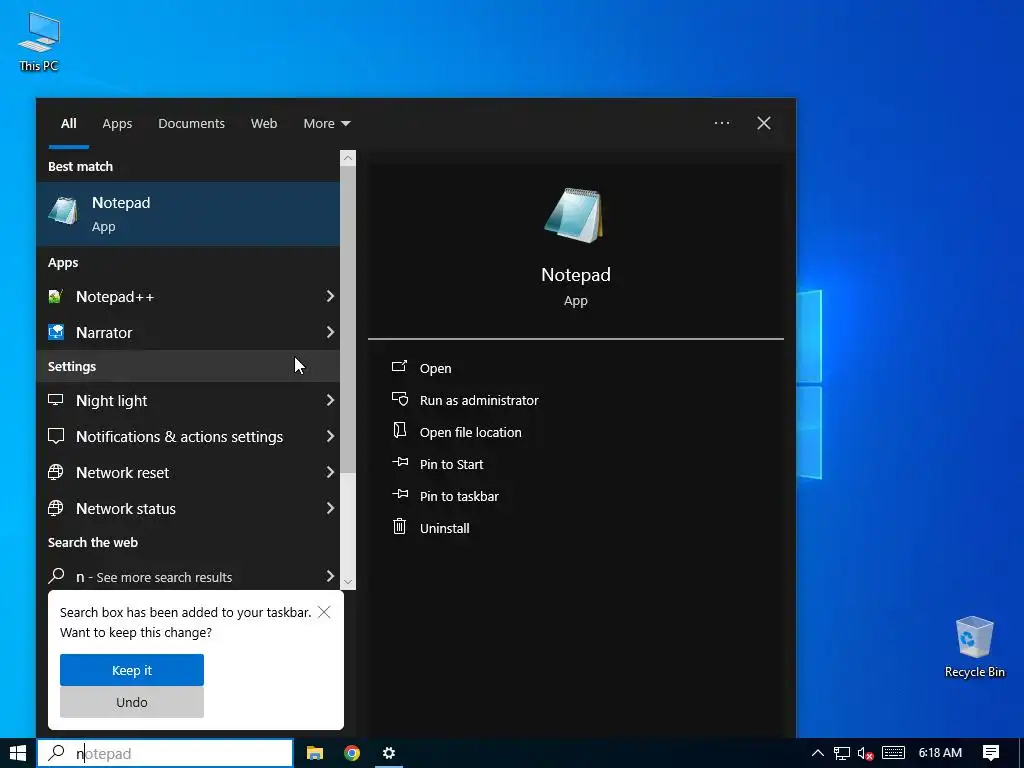Expand the Notepad++ result chevron
This screenshot has height=768, width=1024.
coord(330,296)
